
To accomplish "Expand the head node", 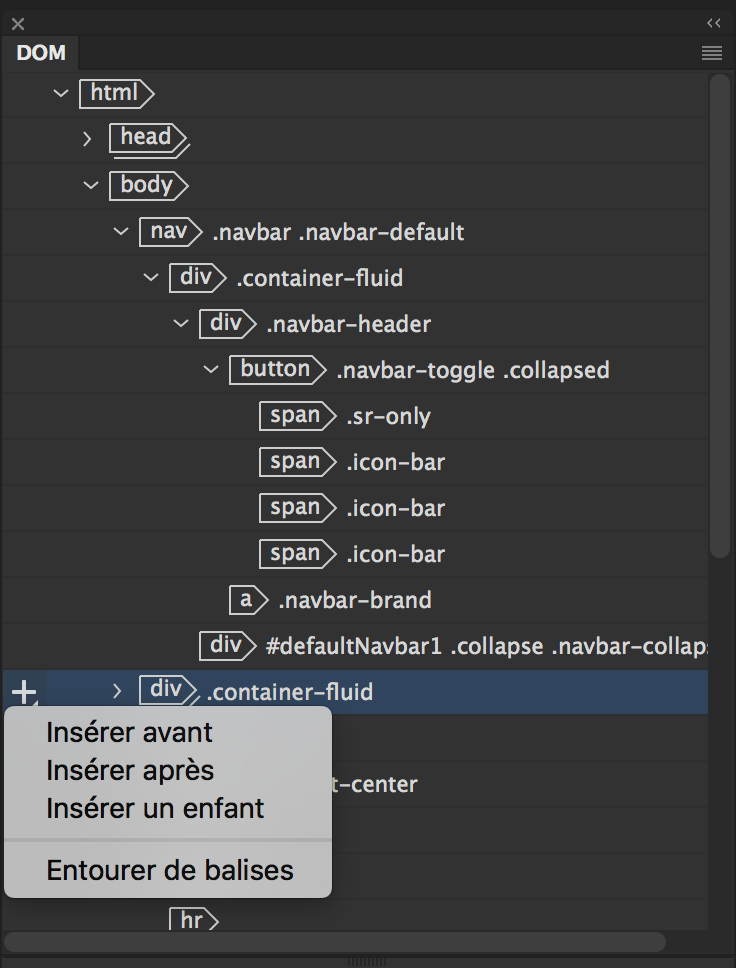I will click(88, 139).
